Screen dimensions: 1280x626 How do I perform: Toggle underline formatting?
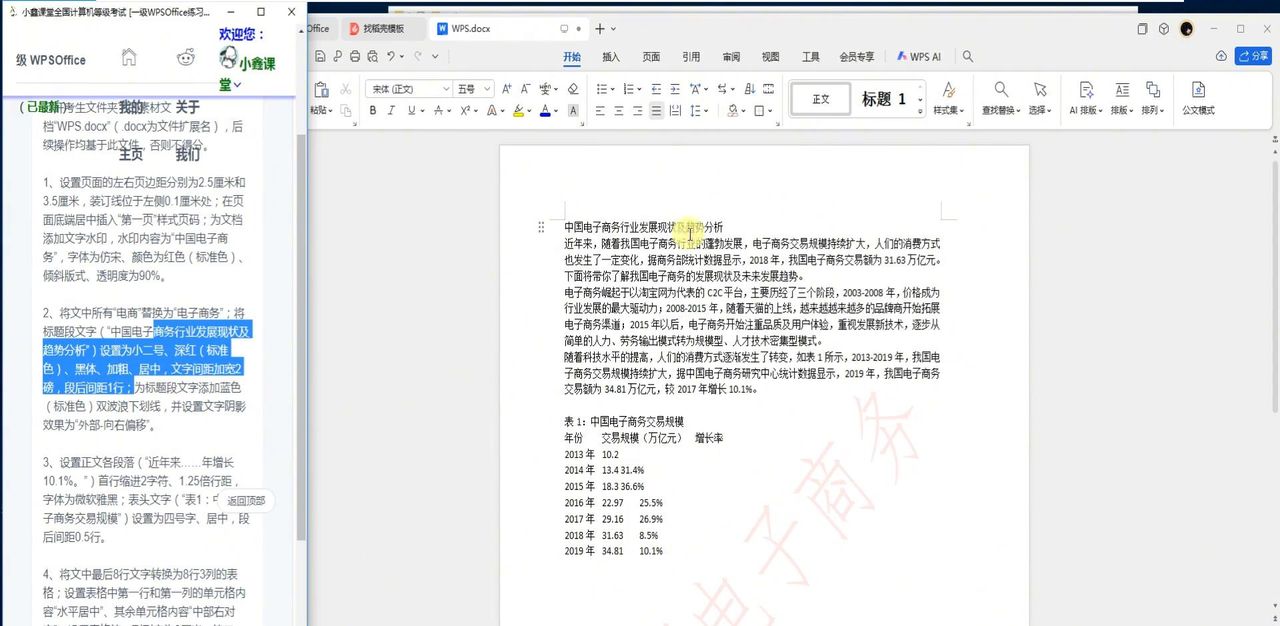409,109
